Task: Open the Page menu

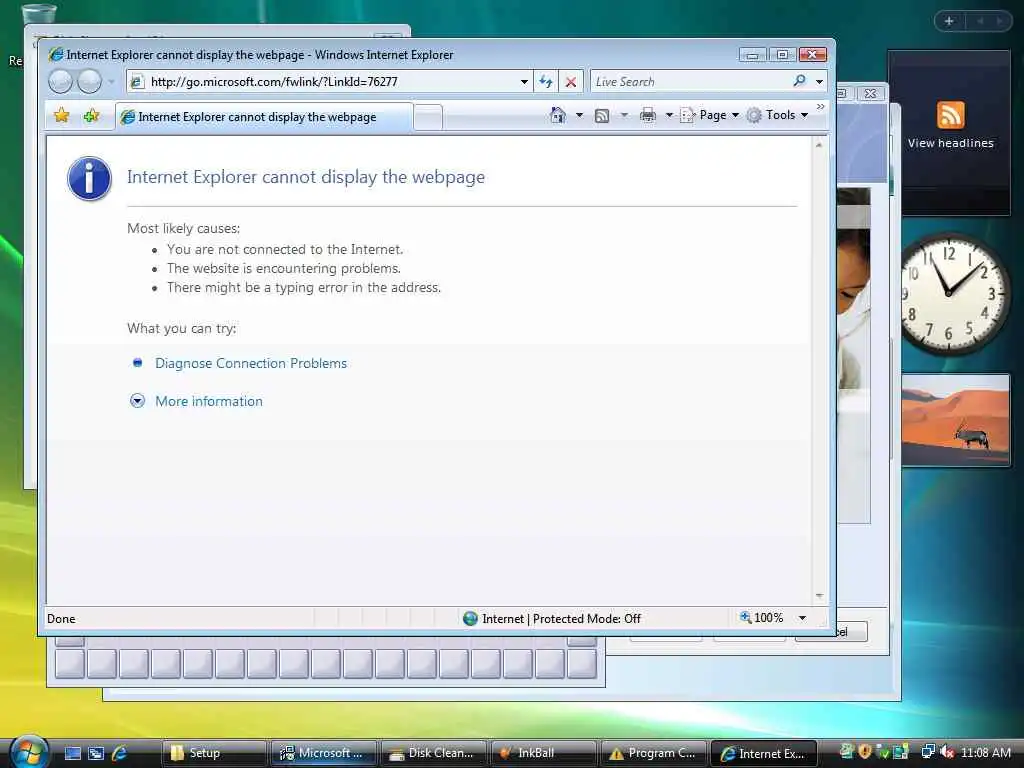Action: coord(711,115)
